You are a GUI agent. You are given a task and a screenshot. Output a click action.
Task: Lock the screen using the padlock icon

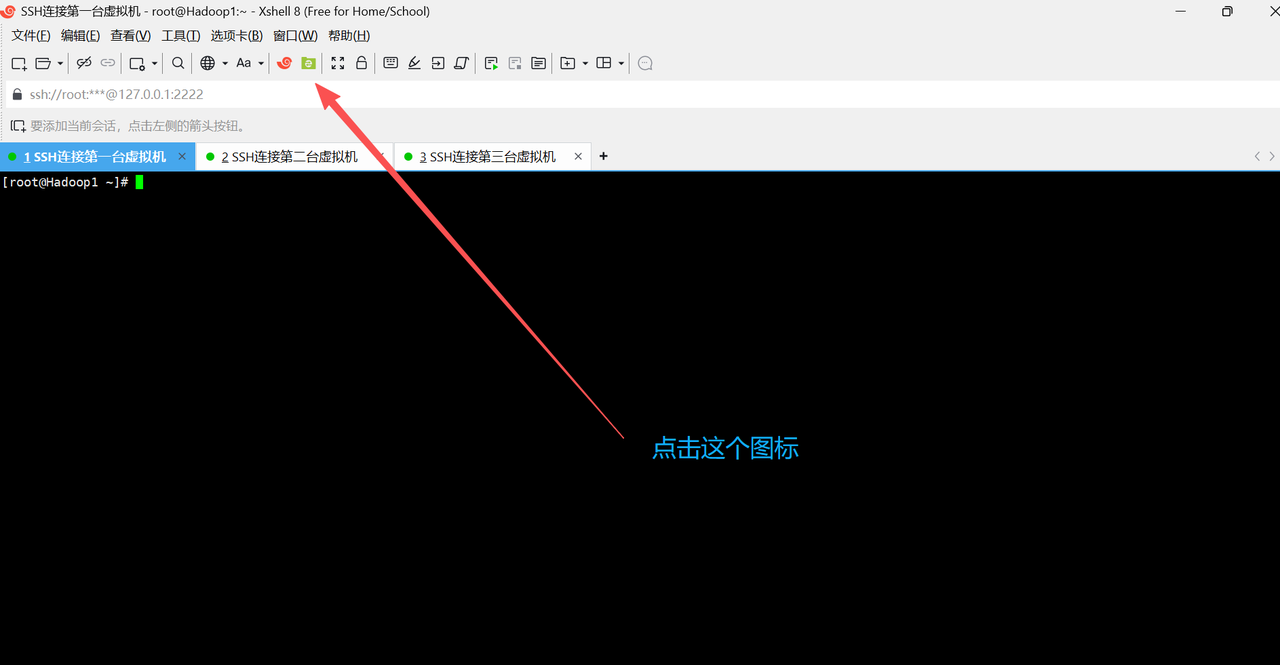362,63
